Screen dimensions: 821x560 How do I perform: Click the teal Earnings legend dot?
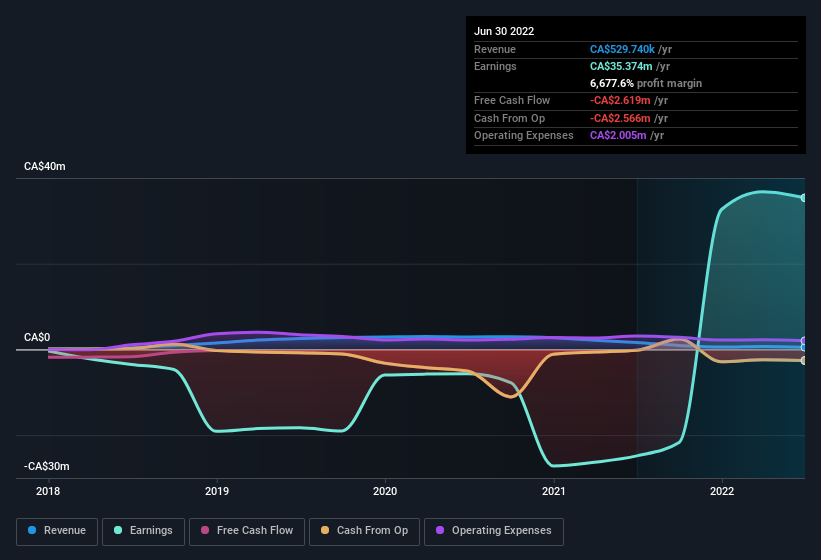(118, 530)
